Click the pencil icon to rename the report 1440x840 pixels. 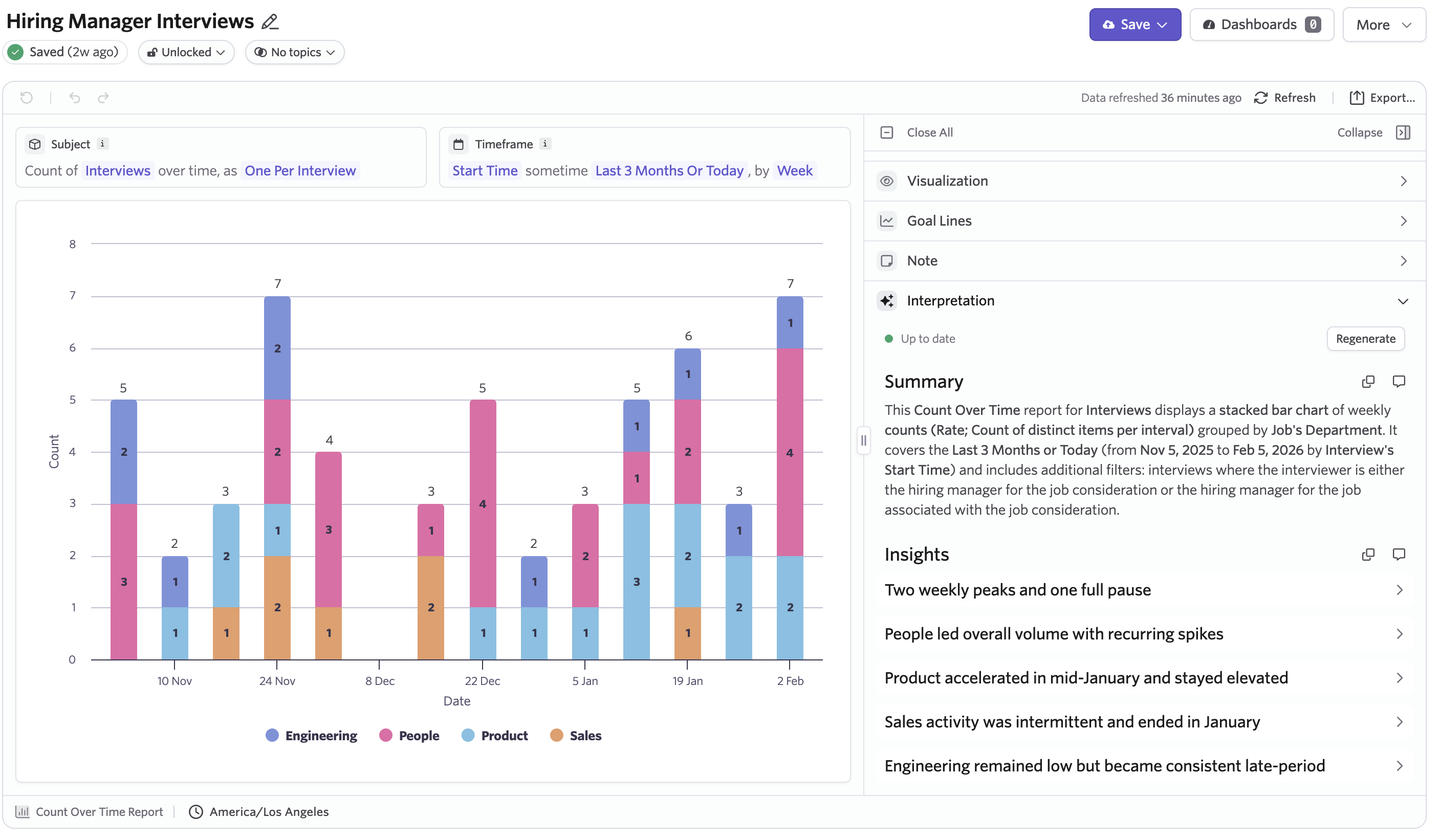(270, 21)
